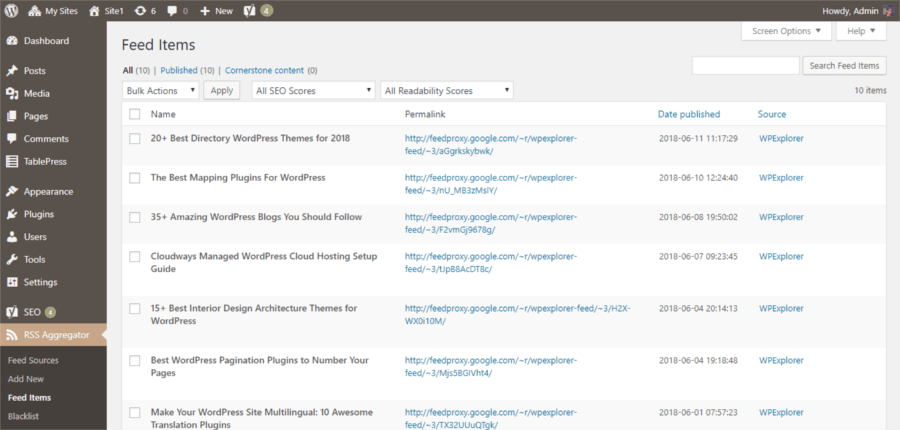Select Feed Items submenu item
This screenshot has height=430, width=900.
(29, 397)
